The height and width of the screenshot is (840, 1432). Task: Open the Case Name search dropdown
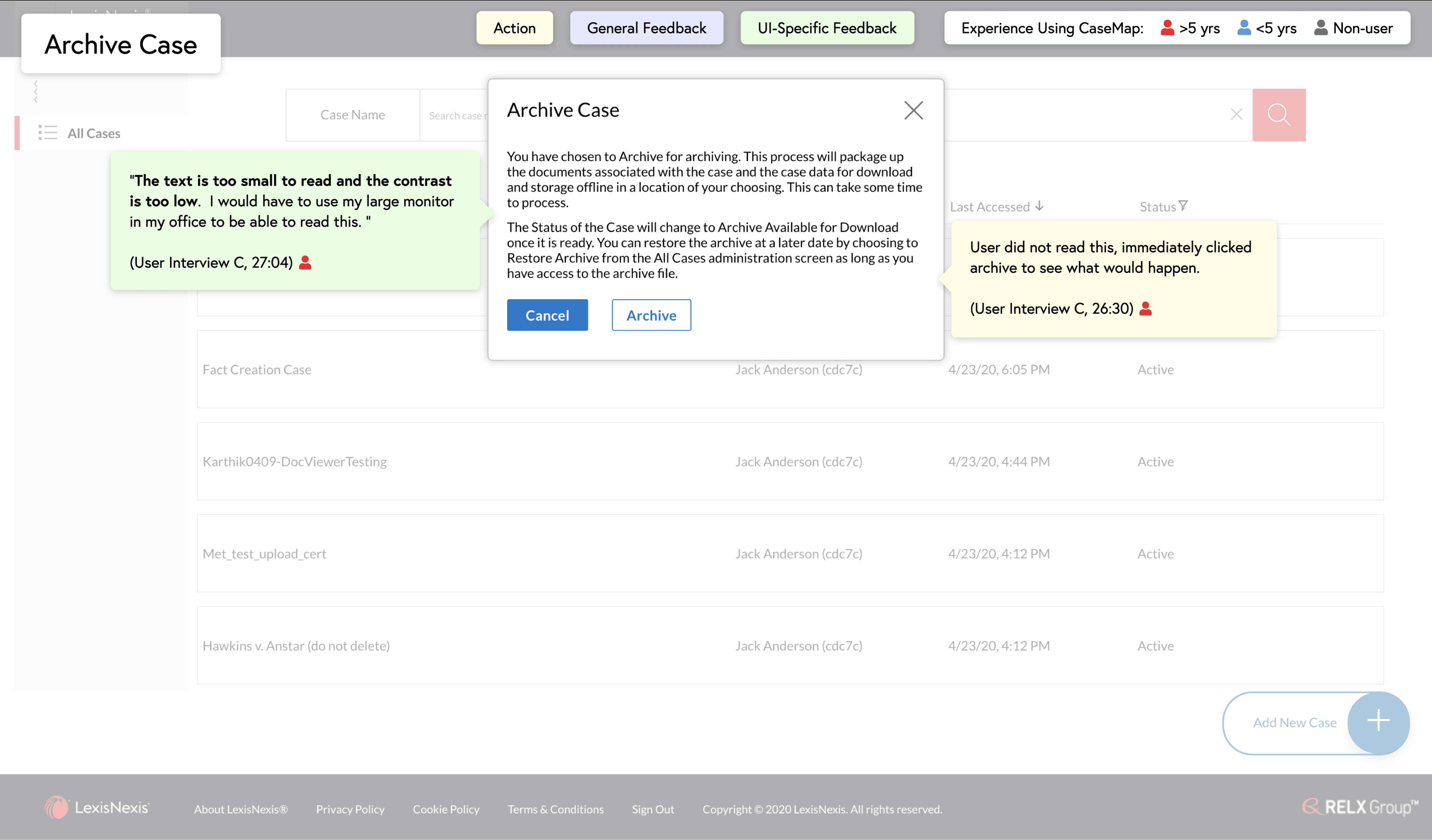(352, 115)
